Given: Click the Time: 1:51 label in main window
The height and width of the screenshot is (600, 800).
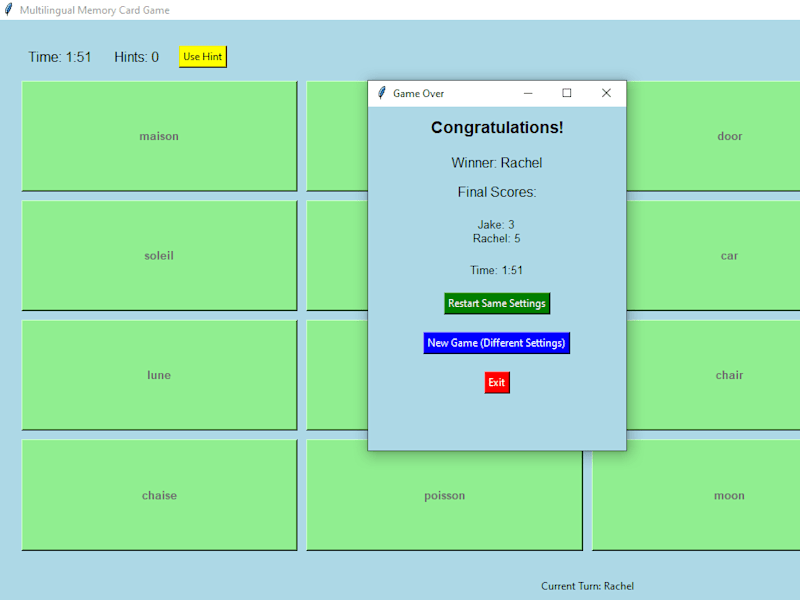Looking at the screenshot, I should [60, 57].
